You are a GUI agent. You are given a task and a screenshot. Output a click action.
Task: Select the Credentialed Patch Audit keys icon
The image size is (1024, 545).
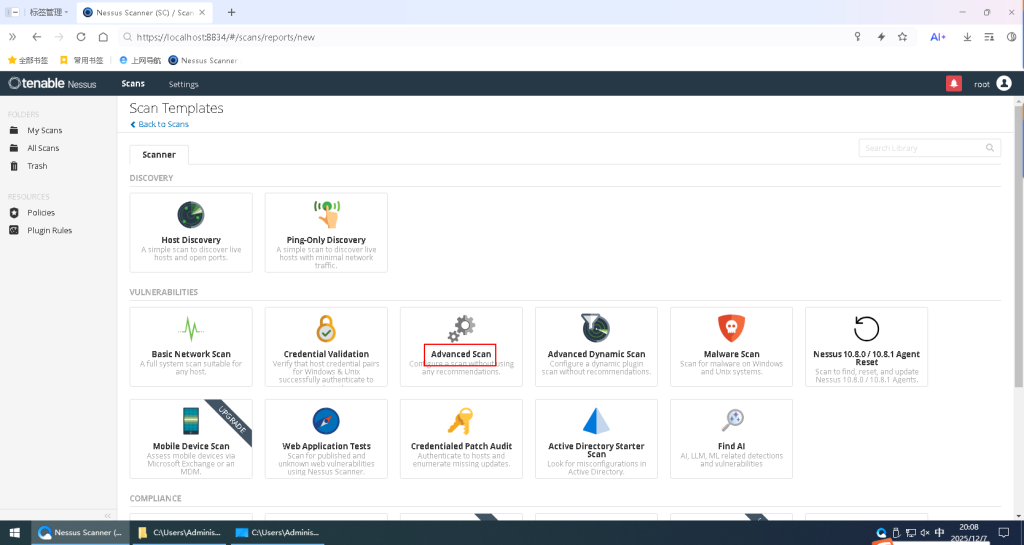[x=461, y=420]
